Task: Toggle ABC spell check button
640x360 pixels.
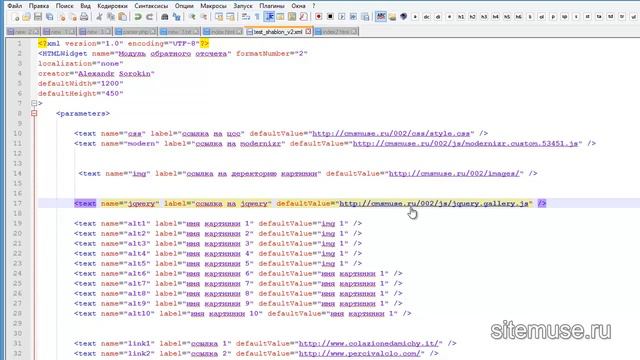Action: pos(381,17)
